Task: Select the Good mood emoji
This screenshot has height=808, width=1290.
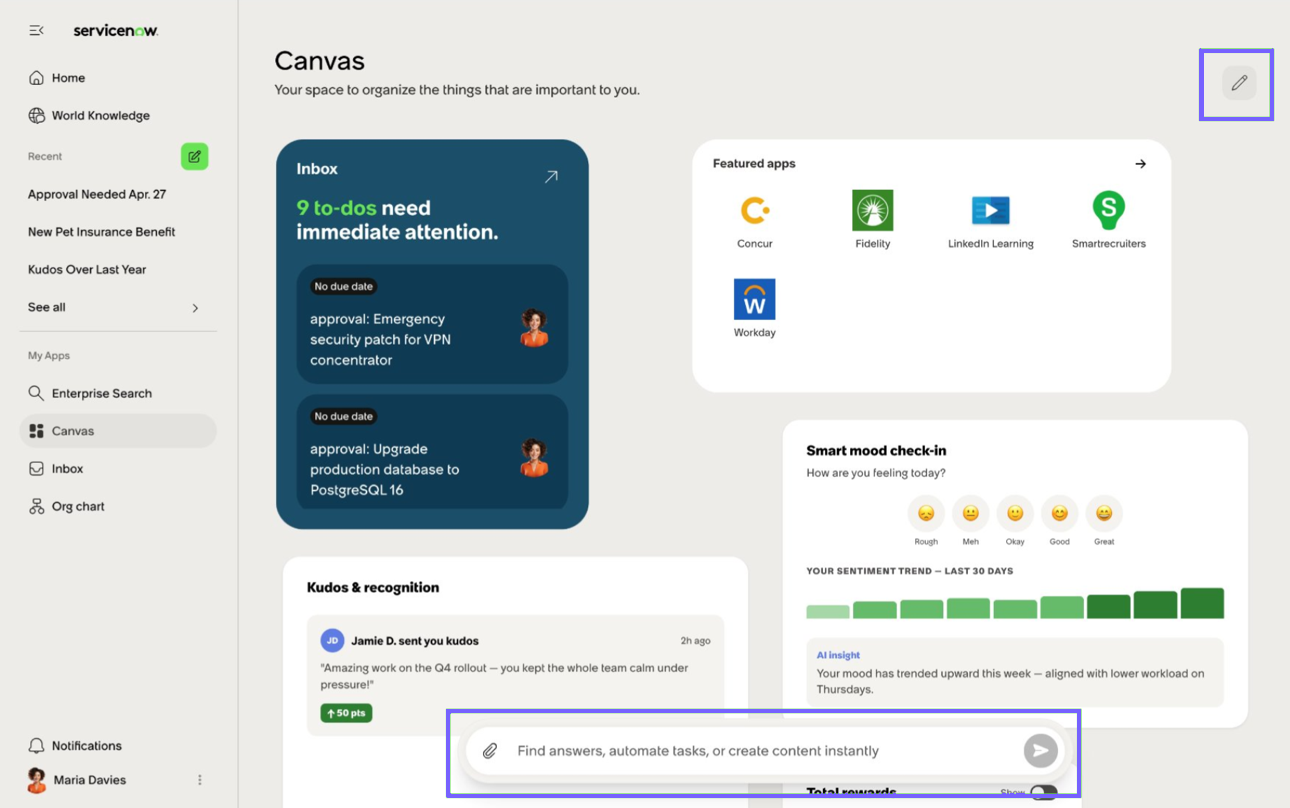Action: coord(1060,514)
